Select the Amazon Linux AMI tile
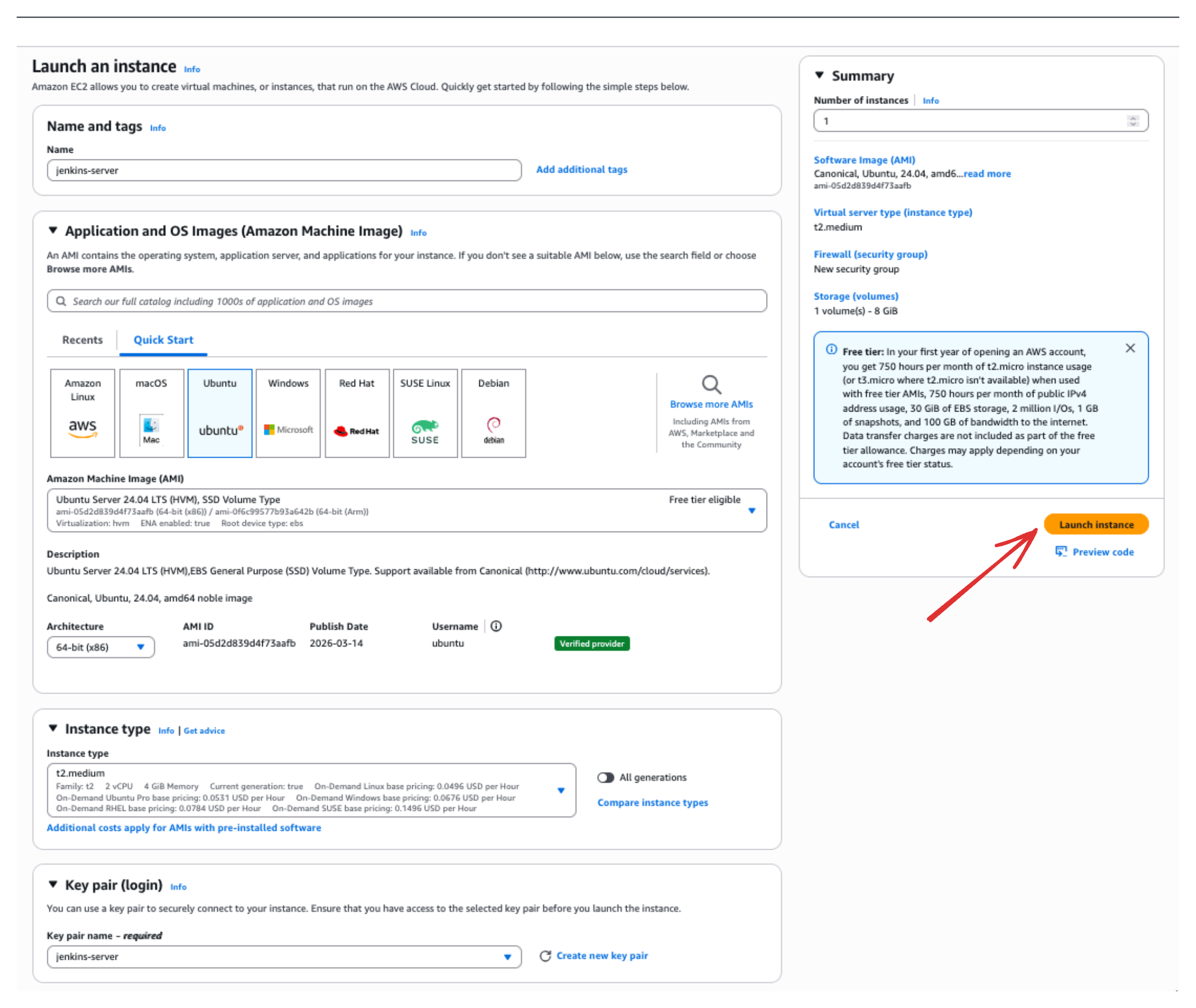Image resolution: width=1196 pixels, height=1008 pixels. click(82, 414)
